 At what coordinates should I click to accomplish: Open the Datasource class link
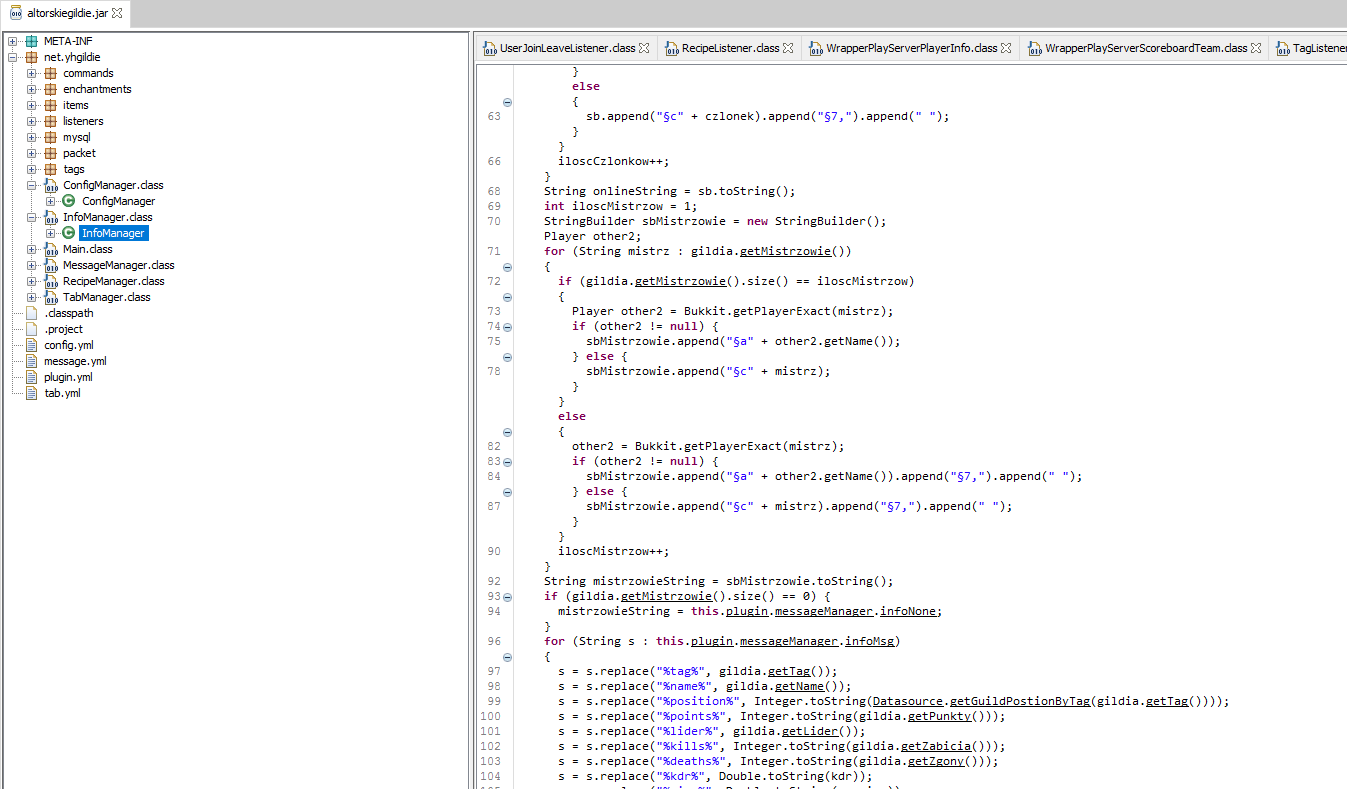(908, 701)
